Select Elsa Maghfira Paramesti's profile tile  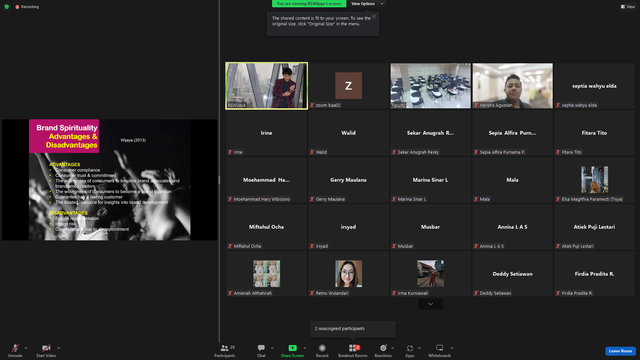click(x=594, y=180)
